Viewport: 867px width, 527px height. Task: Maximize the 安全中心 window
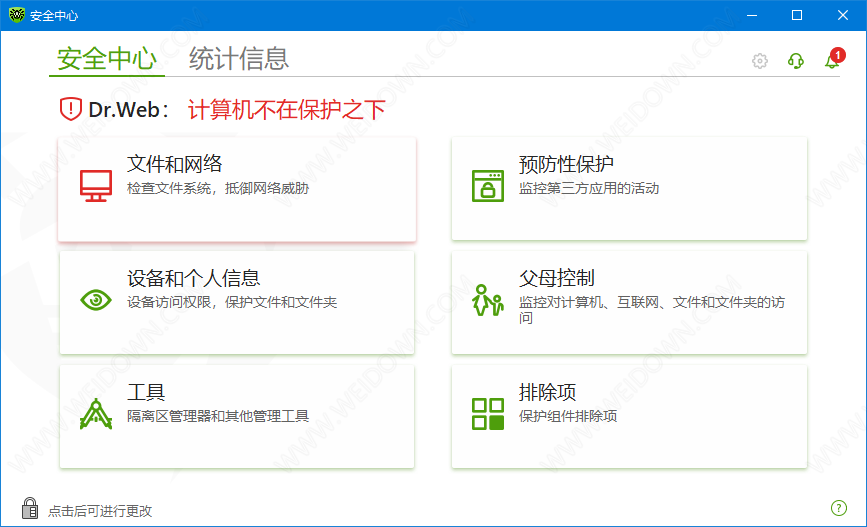[797, 15]
